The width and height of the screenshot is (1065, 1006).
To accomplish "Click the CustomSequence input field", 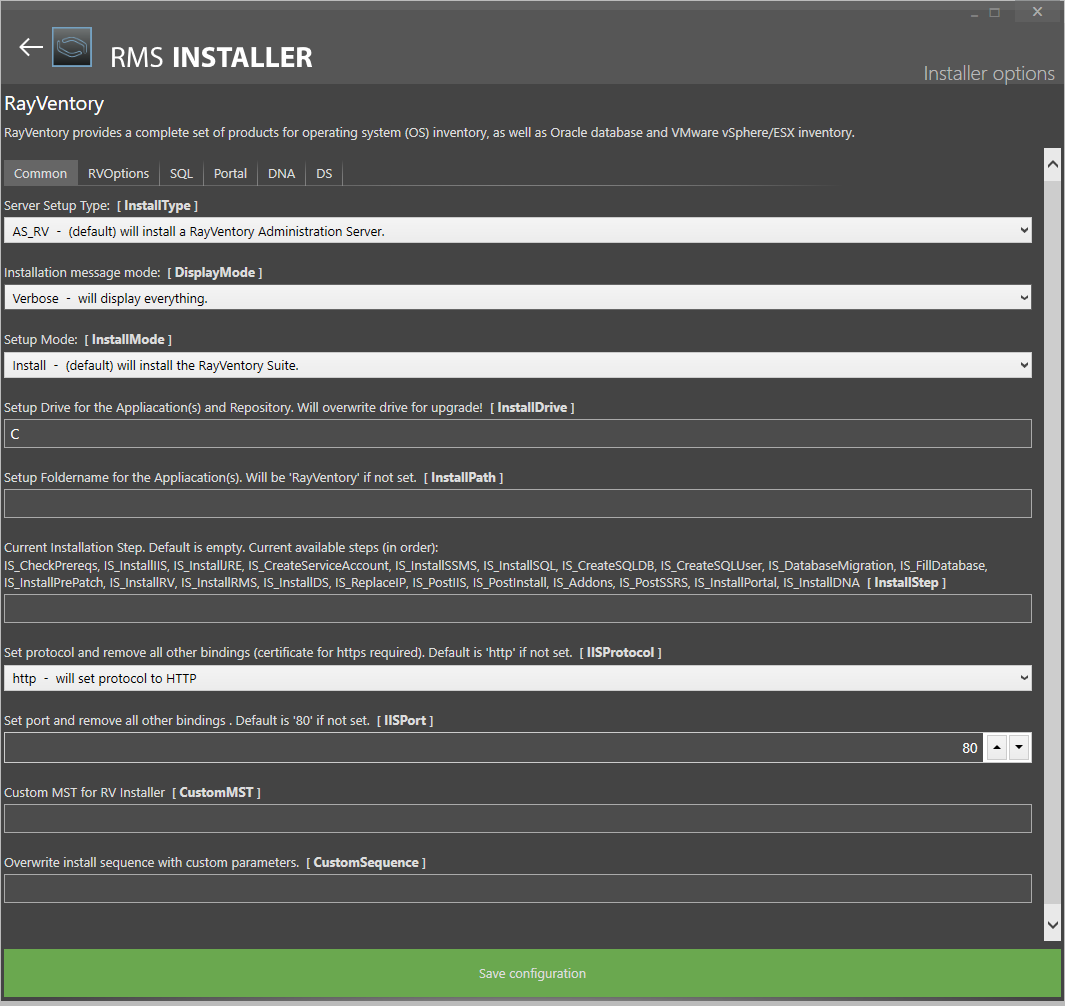I will click(518, 888).
